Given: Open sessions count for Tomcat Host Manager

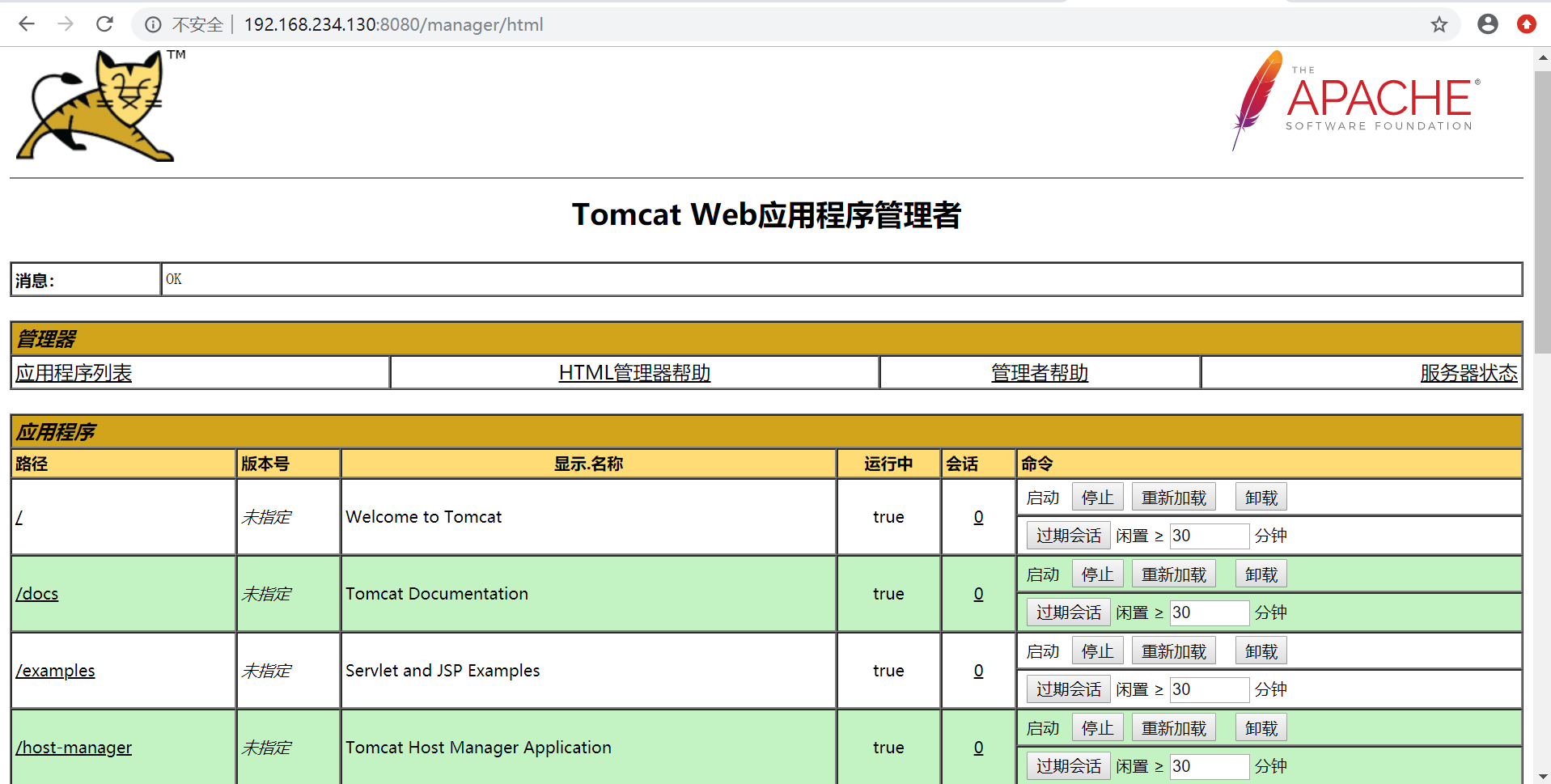Looking at the screenshot, I should pyautogui.click(x=978, y=748).
